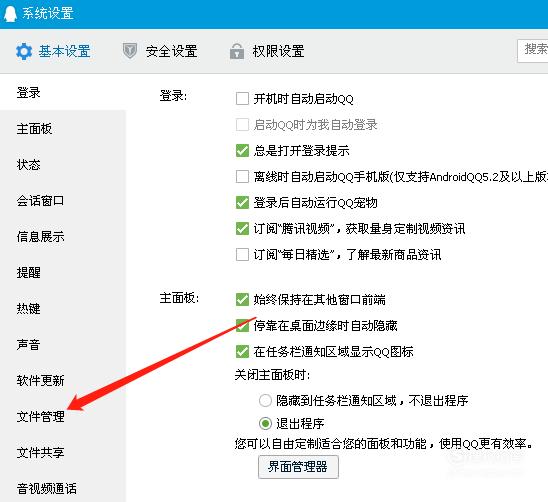Viewport: 548px width, 502px height.
Task: Uncheck 停靠在桌面边缘时自动隐藏
Action: (x=242, y=325)
